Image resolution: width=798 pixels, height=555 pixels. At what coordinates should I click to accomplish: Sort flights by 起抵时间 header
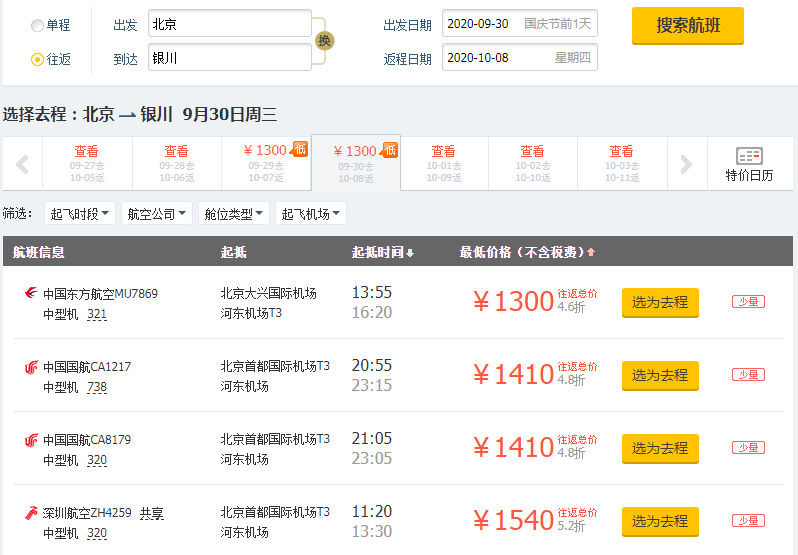[382, 252]
